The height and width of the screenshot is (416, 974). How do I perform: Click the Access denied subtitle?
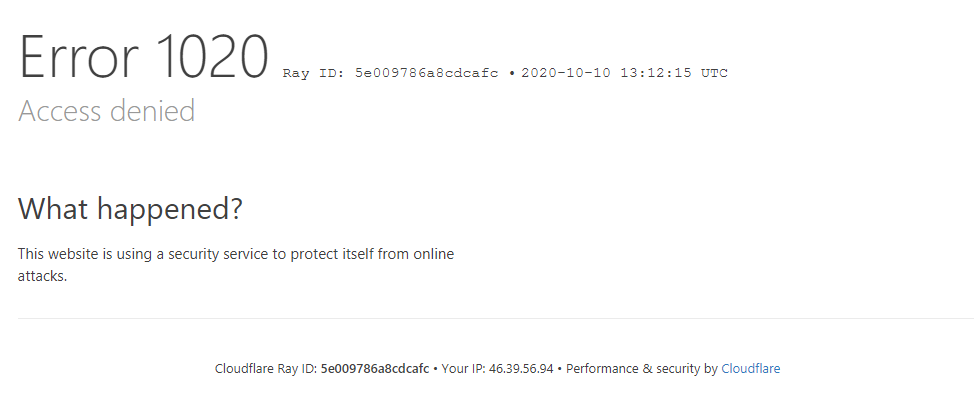pyautogui.click(x=107, y=111)
